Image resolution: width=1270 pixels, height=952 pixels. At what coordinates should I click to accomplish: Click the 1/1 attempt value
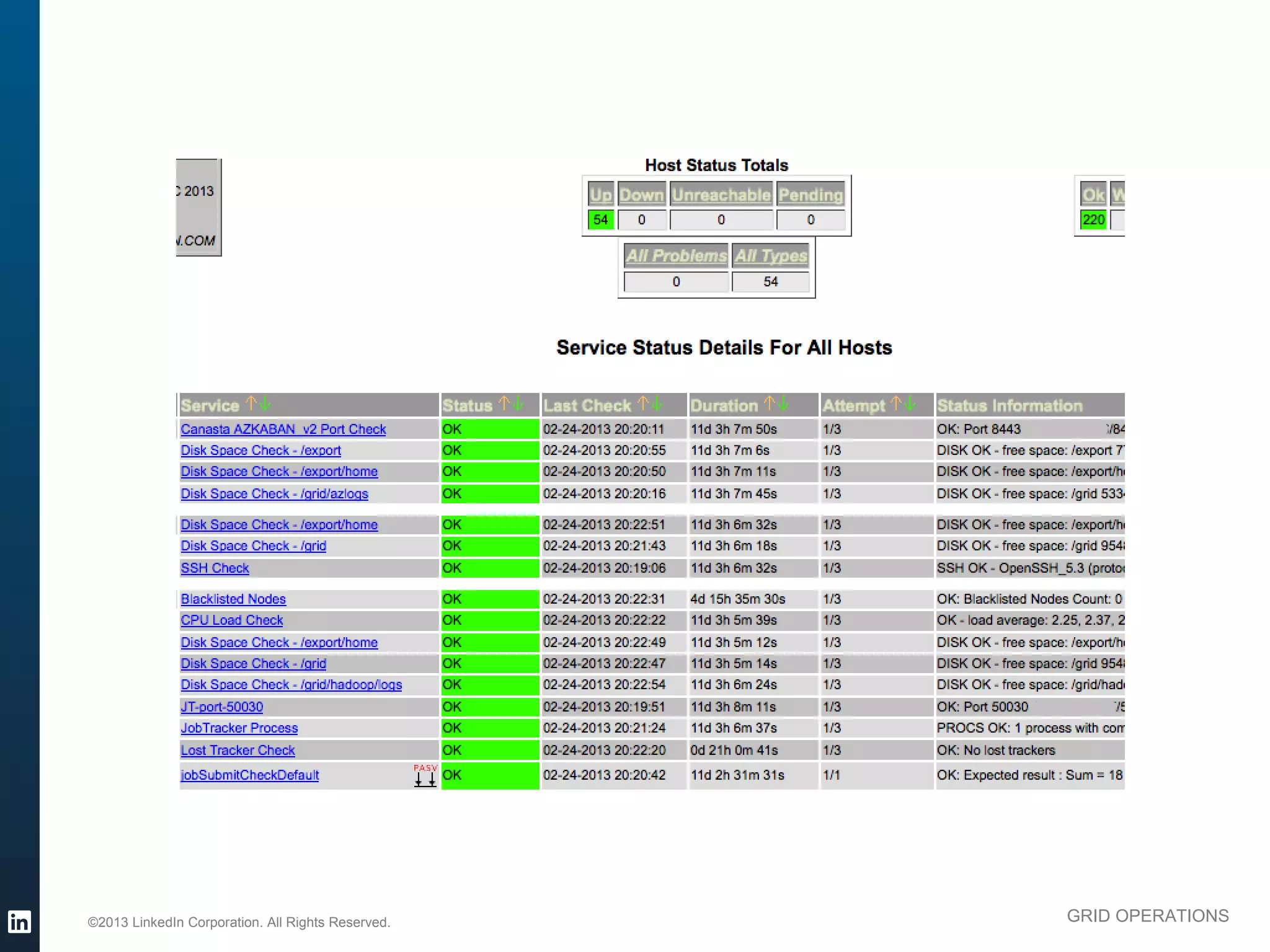click(x=831, y=775)
